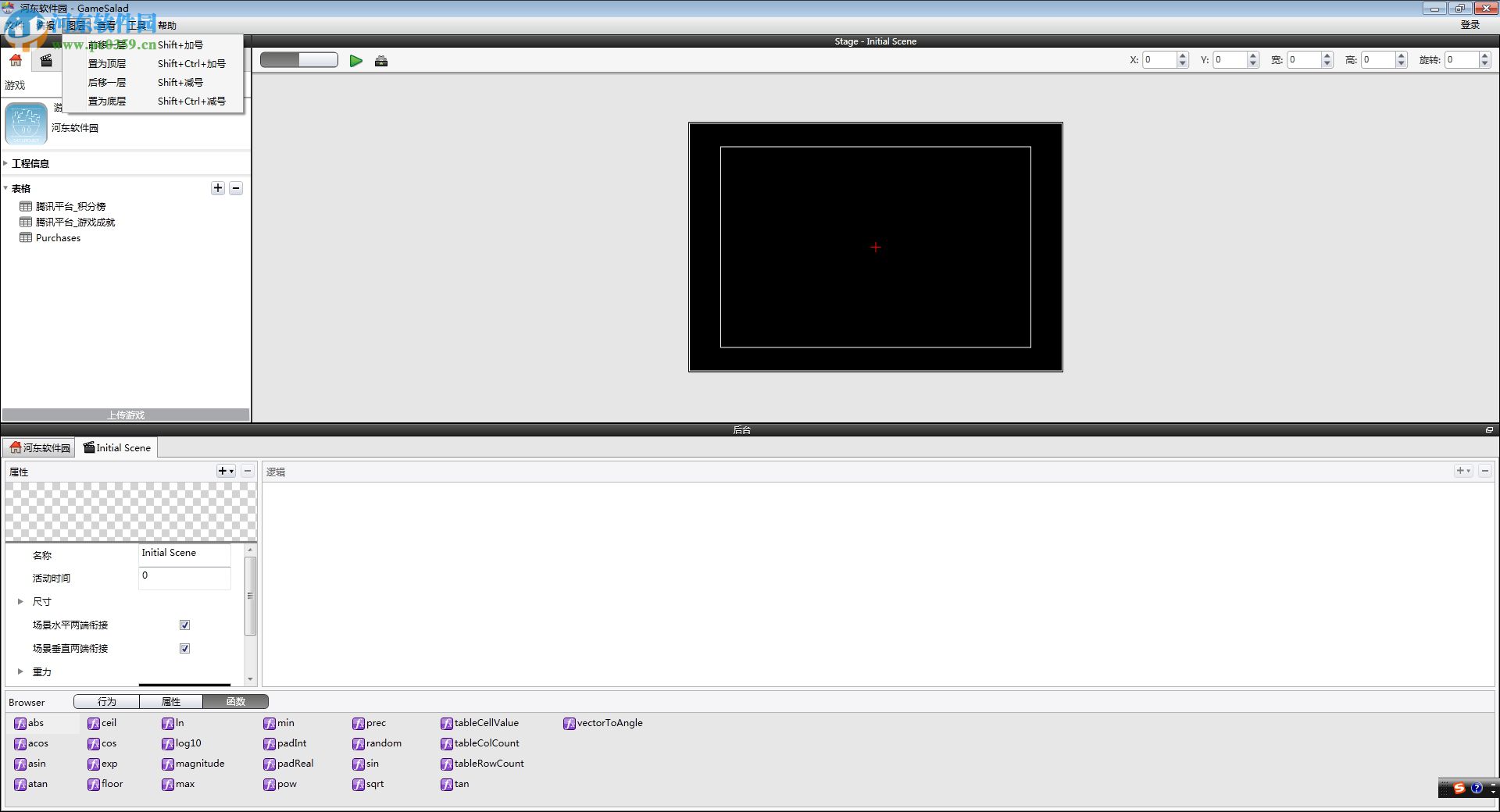Select the pow function
Screen dimensions: 1500x812
[x=280, y=784]
